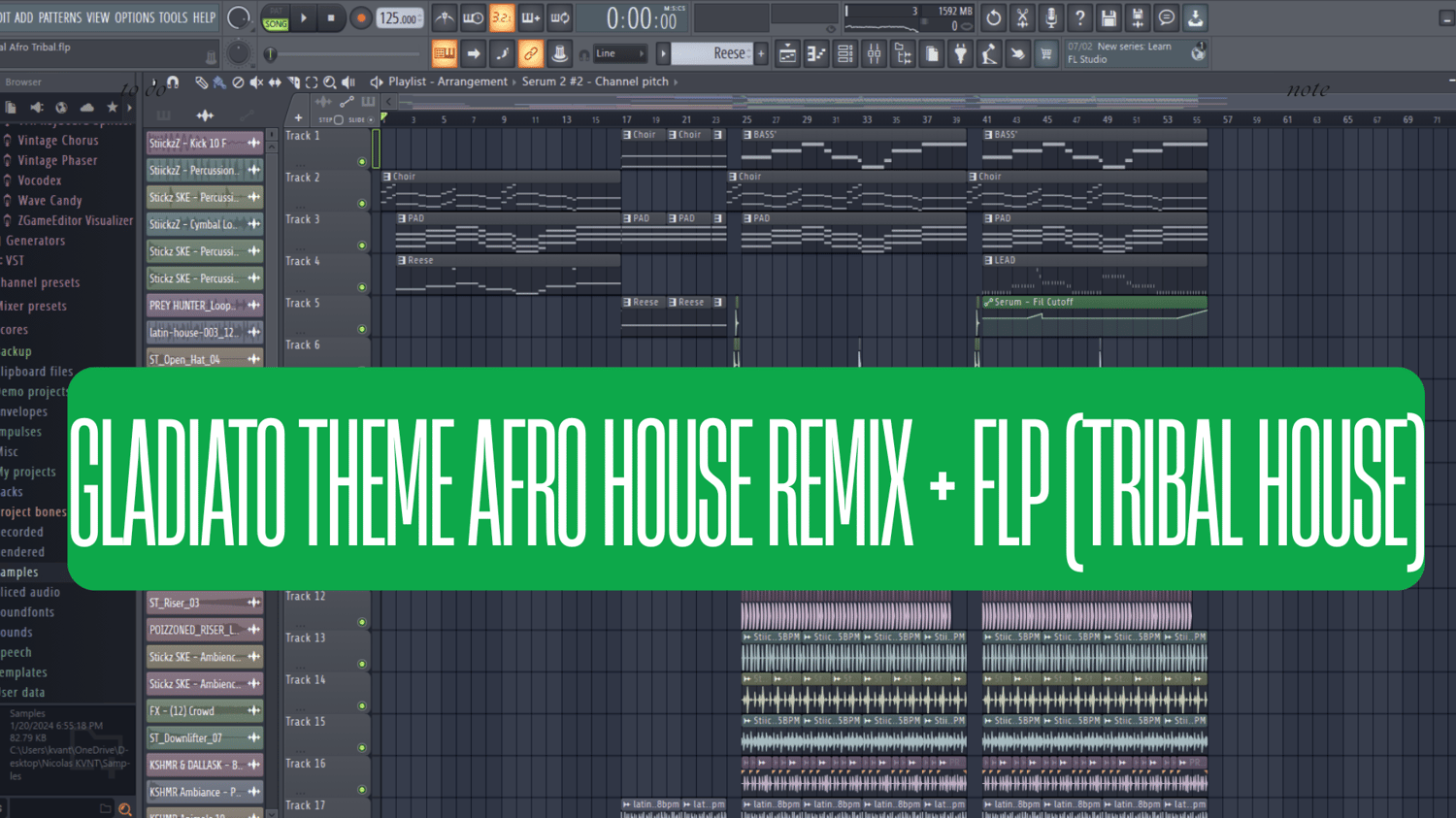
Task: Open the piano roll view
Action: 816,54
